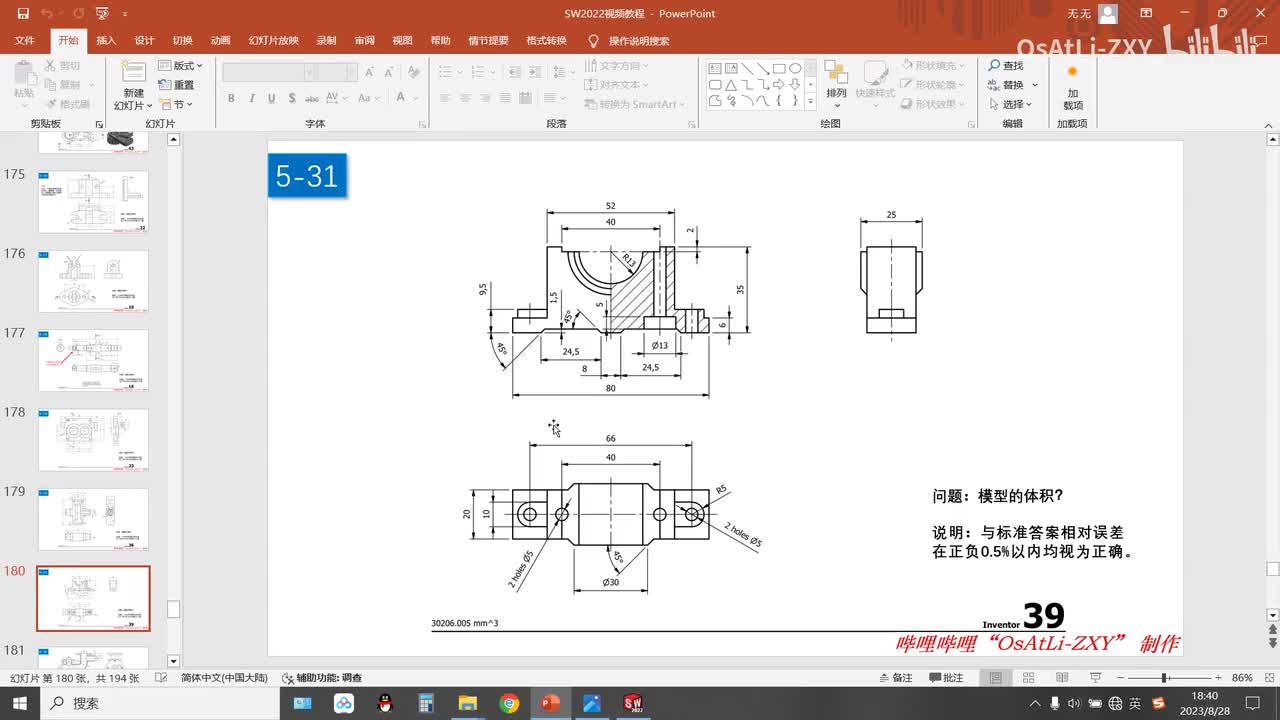1280x720 pixels.
Task: Collapse the ribbon with the chevron
Action: click(x=1267, y=124)
